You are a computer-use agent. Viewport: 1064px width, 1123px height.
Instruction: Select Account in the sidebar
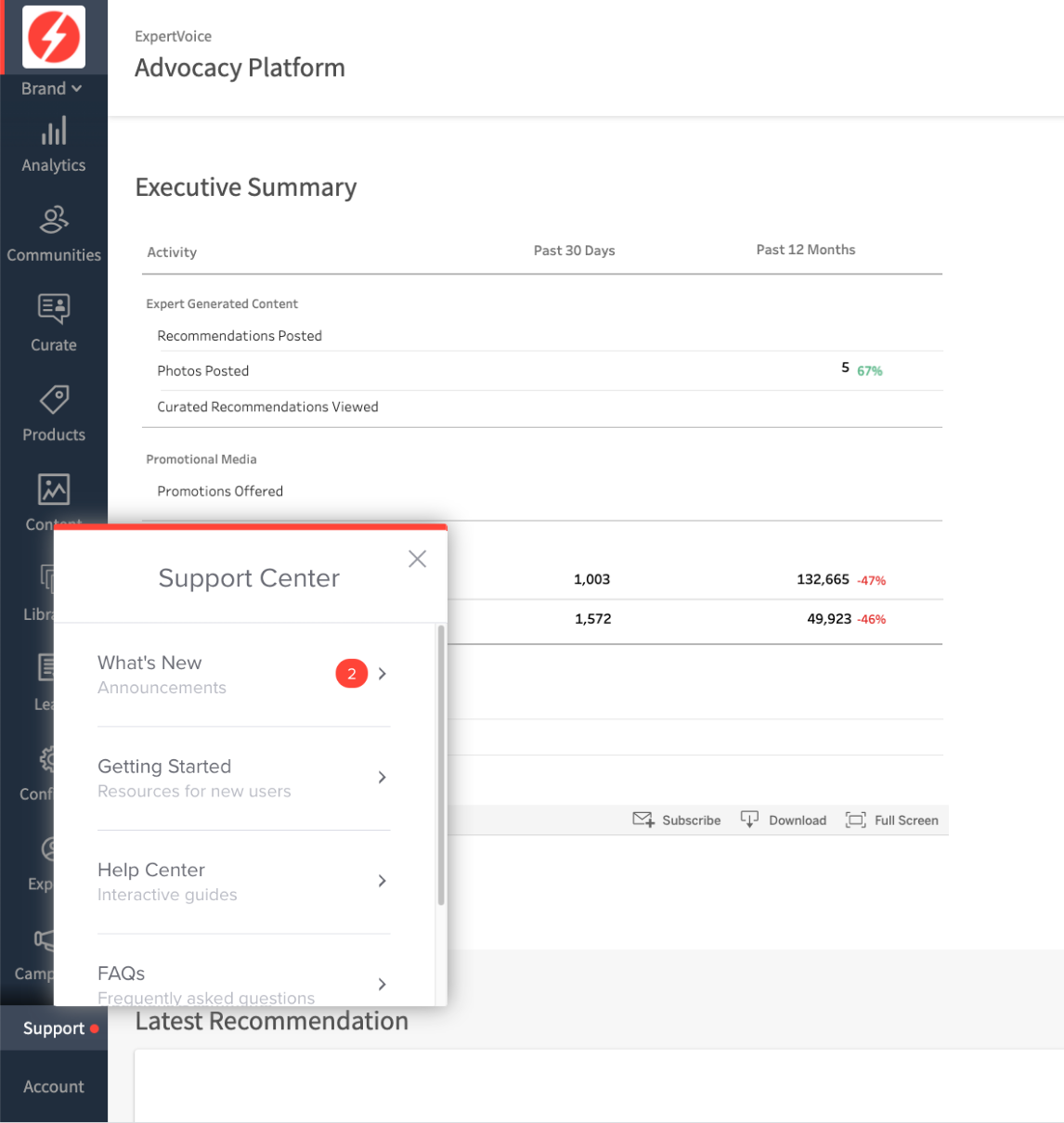[x=54, y=1086]
